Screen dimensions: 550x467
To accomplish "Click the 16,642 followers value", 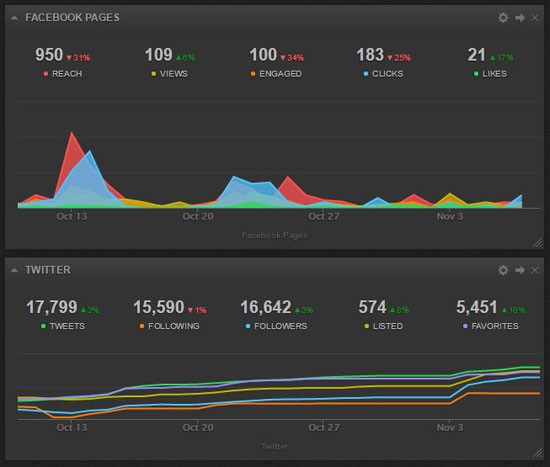I will coord(266,307).
